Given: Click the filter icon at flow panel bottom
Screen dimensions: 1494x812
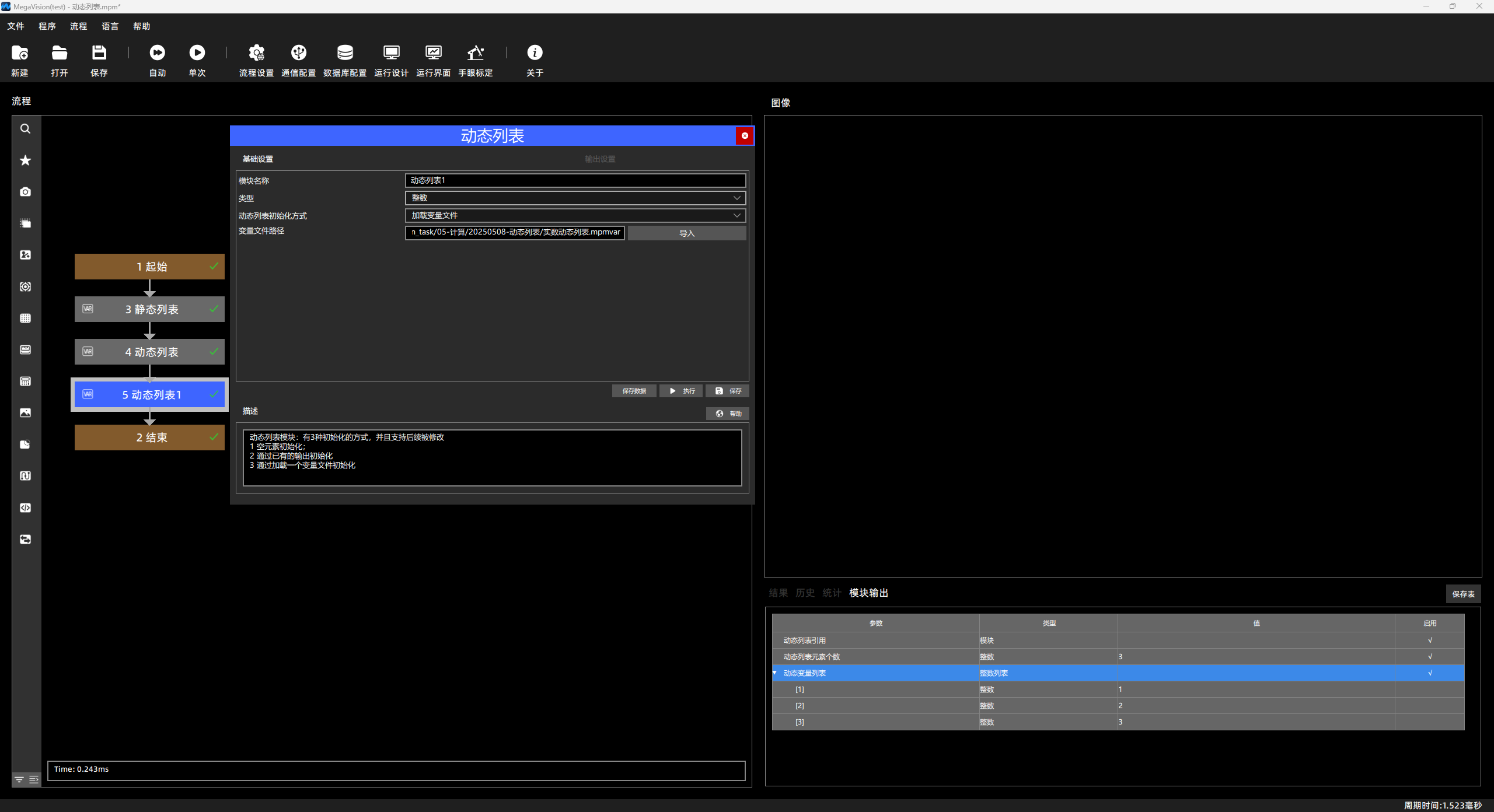Looking at the screenshot, I should click(19, 780).
